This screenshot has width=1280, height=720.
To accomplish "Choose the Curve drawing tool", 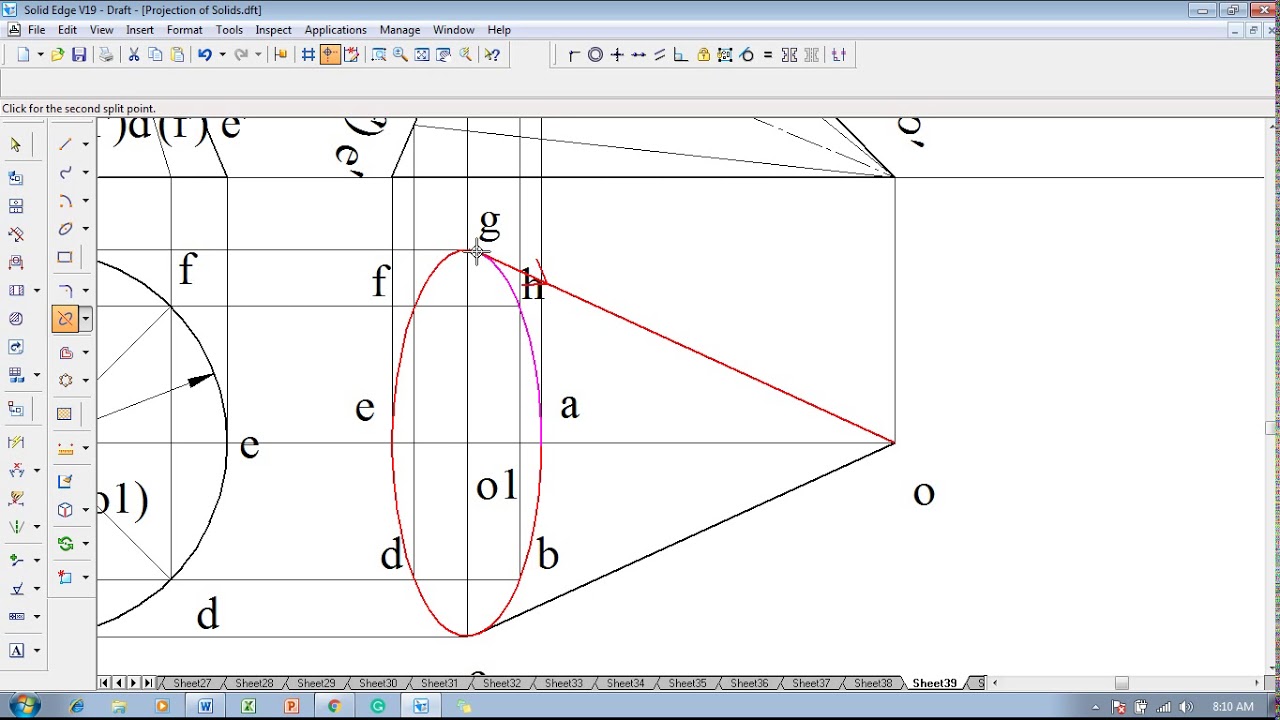I will [x=65, y=173].
